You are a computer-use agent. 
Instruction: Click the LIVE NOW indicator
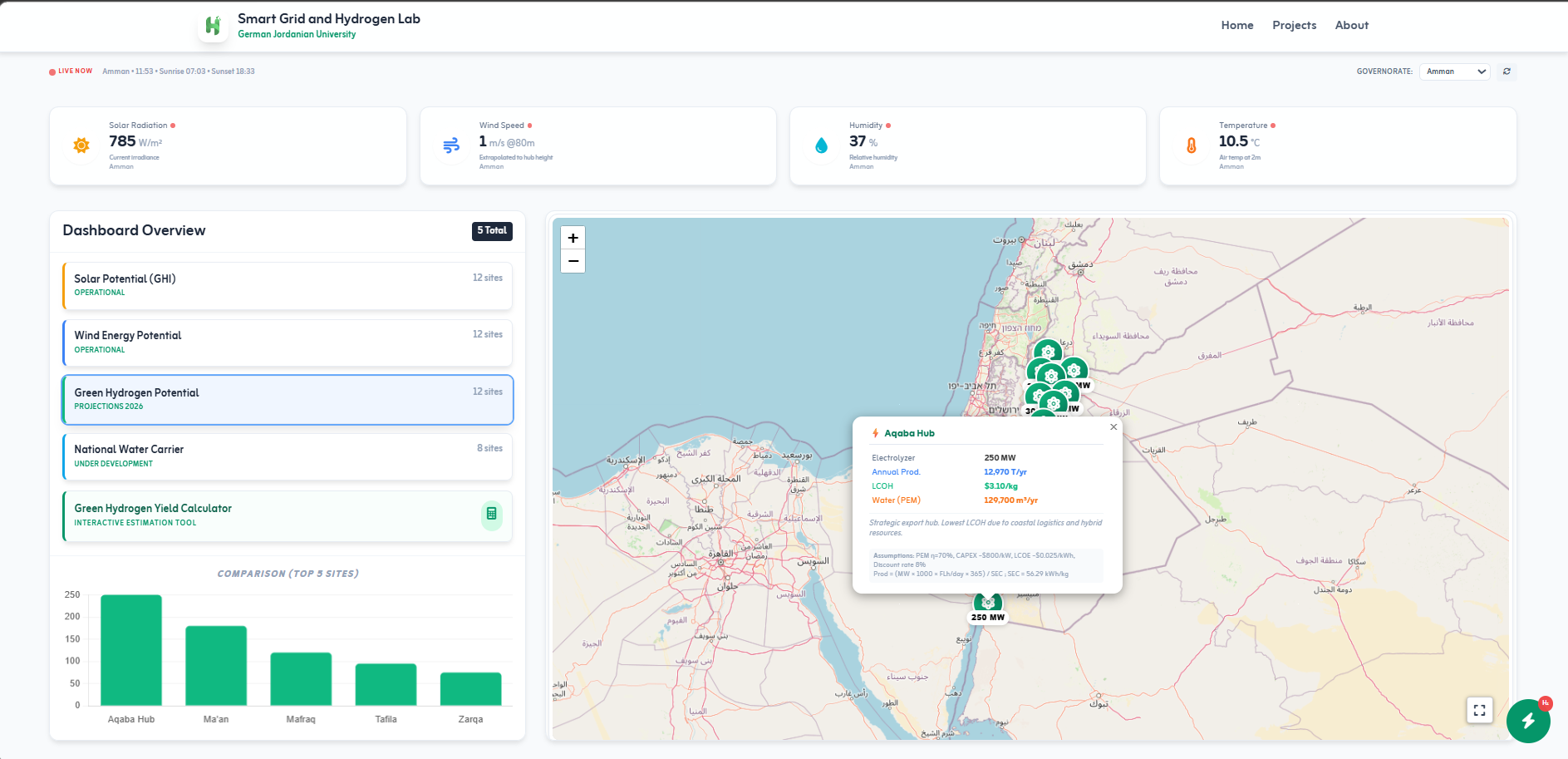point(71,71)
